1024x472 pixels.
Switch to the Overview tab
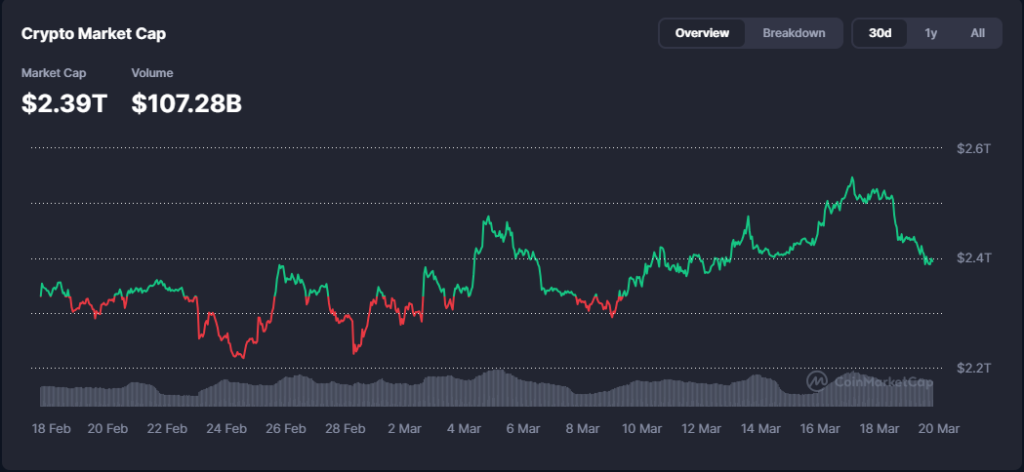point(702,33)
